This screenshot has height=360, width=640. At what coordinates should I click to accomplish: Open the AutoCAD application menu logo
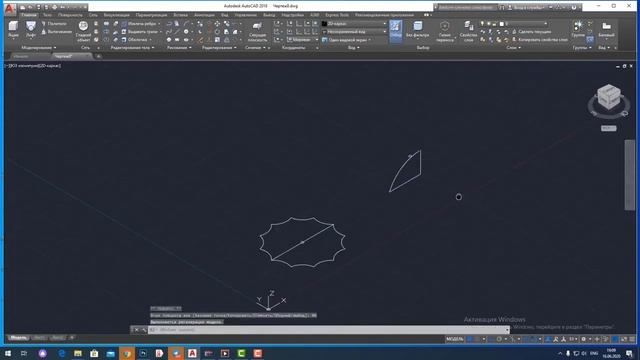9,8
